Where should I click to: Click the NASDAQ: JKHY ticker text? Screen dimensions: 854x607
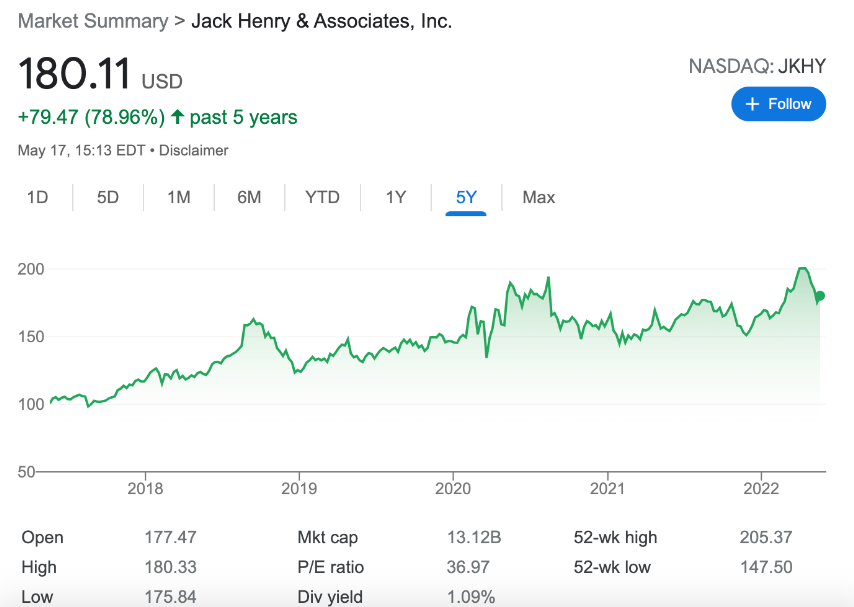757,66
